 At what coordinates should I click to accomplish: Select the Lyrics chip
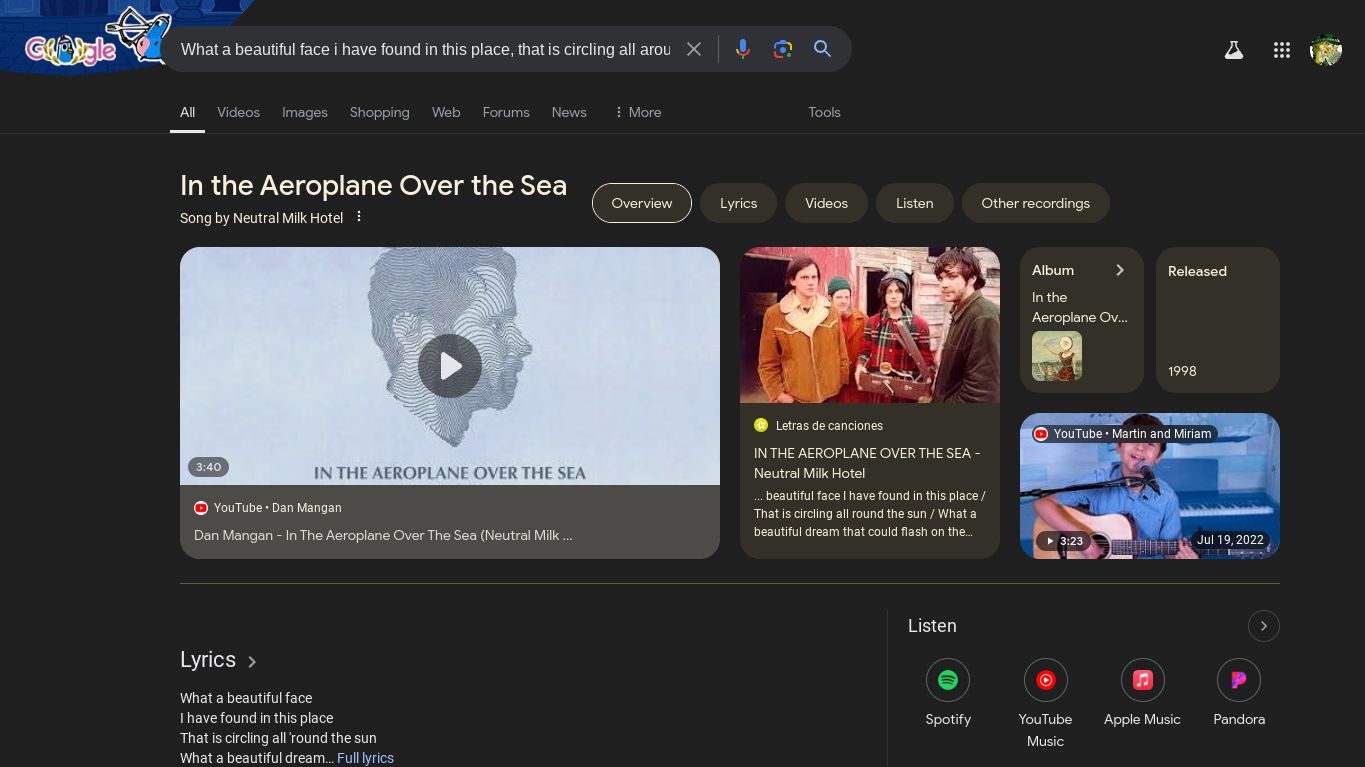coord(738,203)
